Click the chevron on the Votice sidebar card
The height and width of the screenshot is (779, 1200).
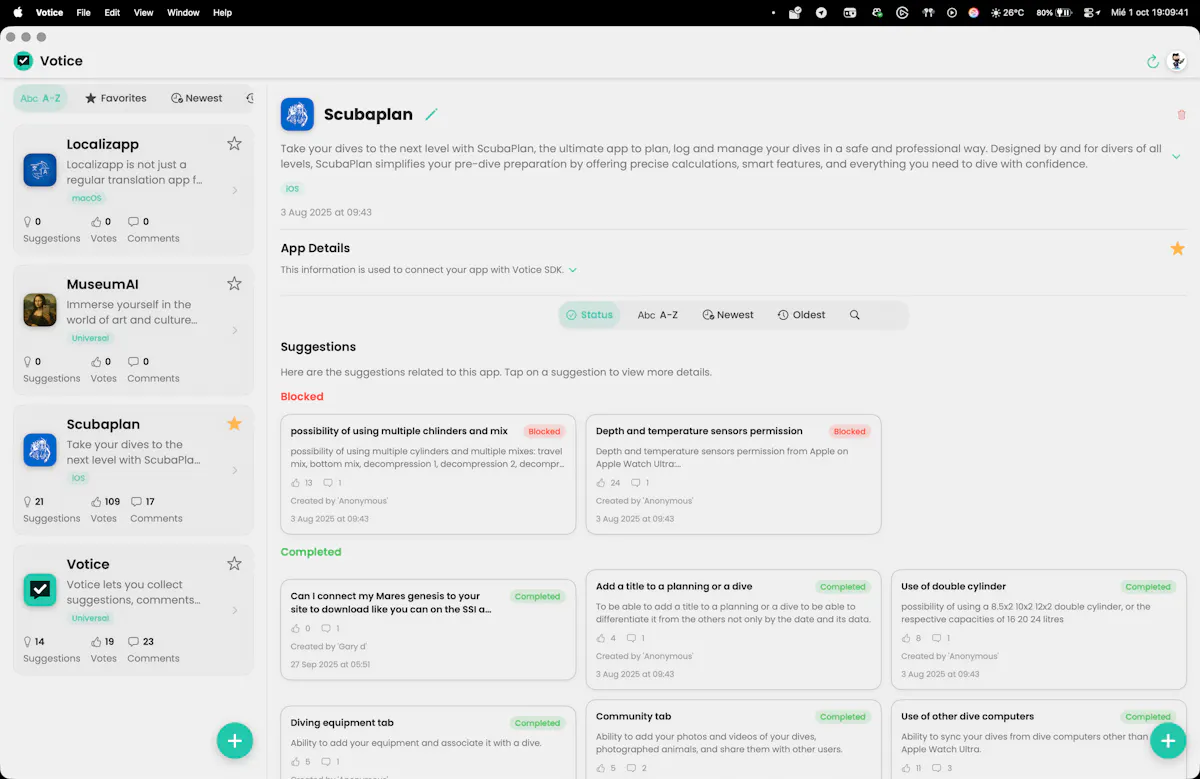tap(235, 610)
